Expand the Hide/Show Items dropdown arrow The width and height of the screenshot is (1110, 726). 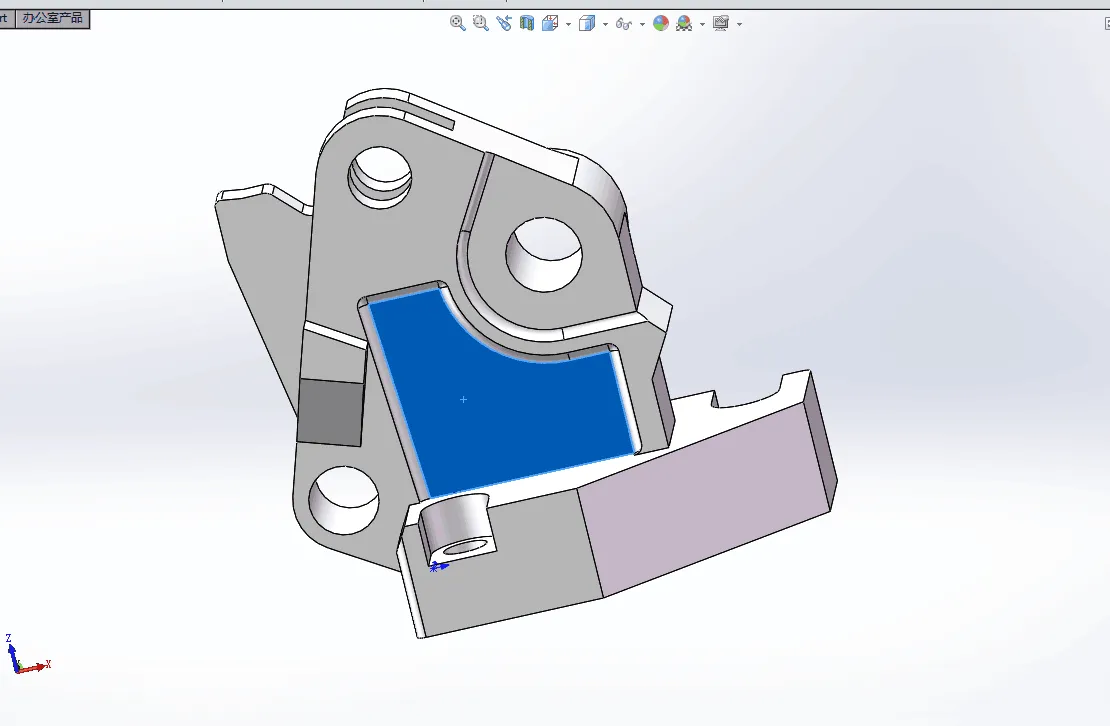(642, 24)
